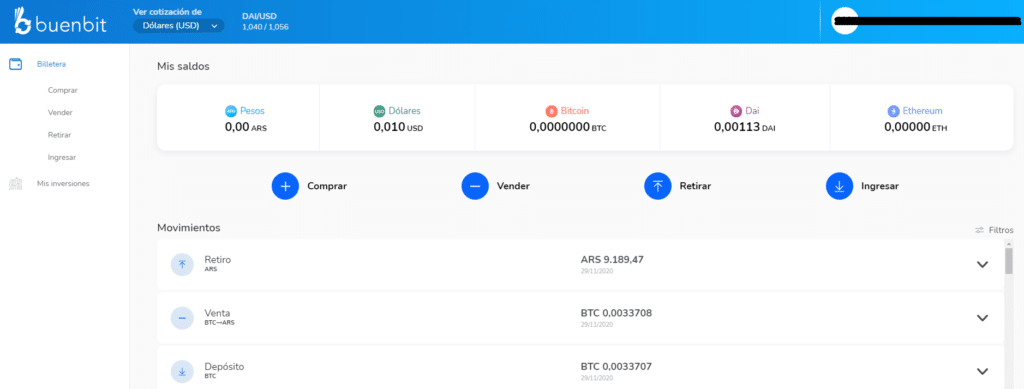Select Comprar in the sidebar menu
1024x389 pixels.
[x=63, y=90]
